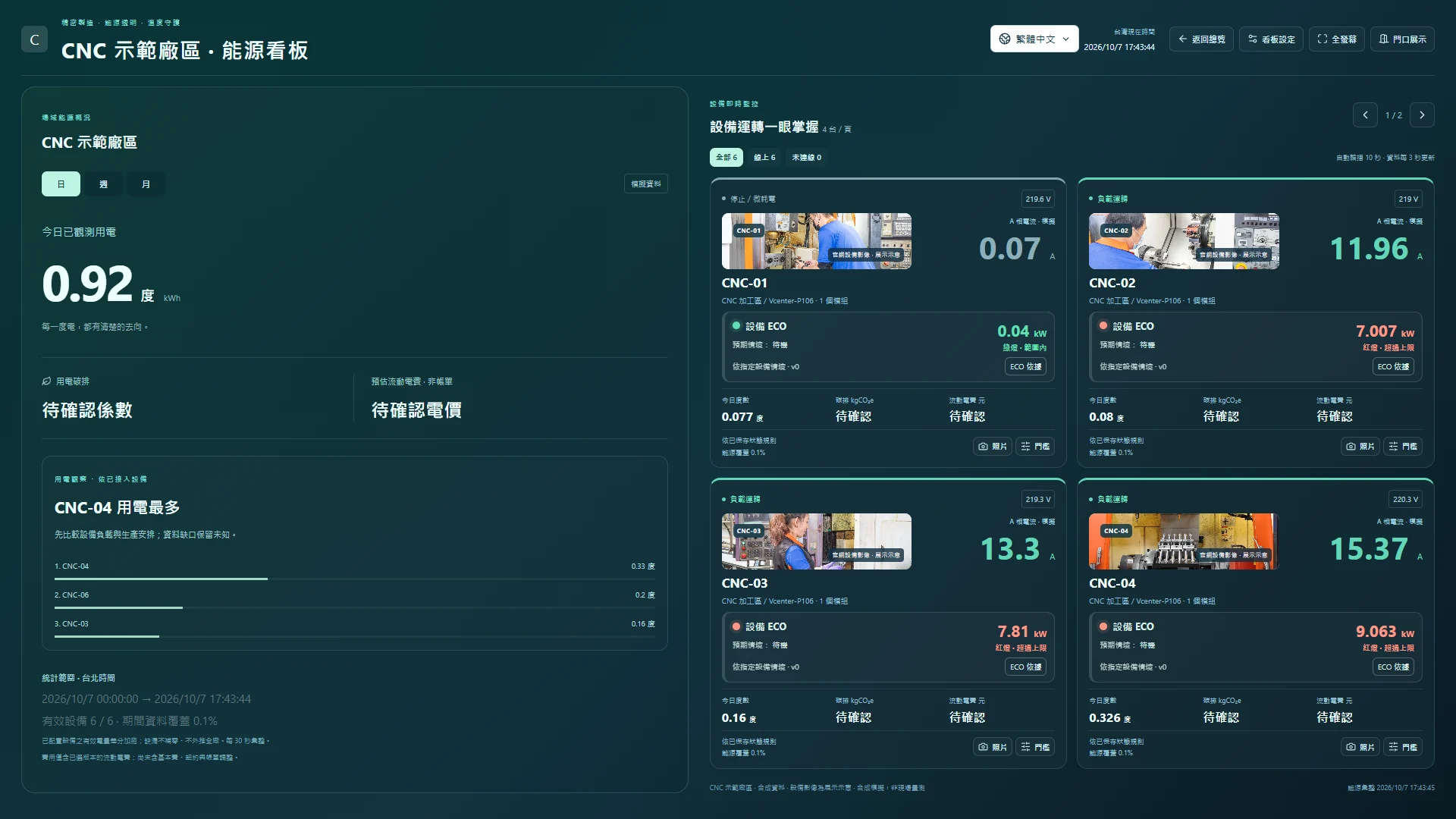Go to next equipment page arrow

(x=1422, y=115)
